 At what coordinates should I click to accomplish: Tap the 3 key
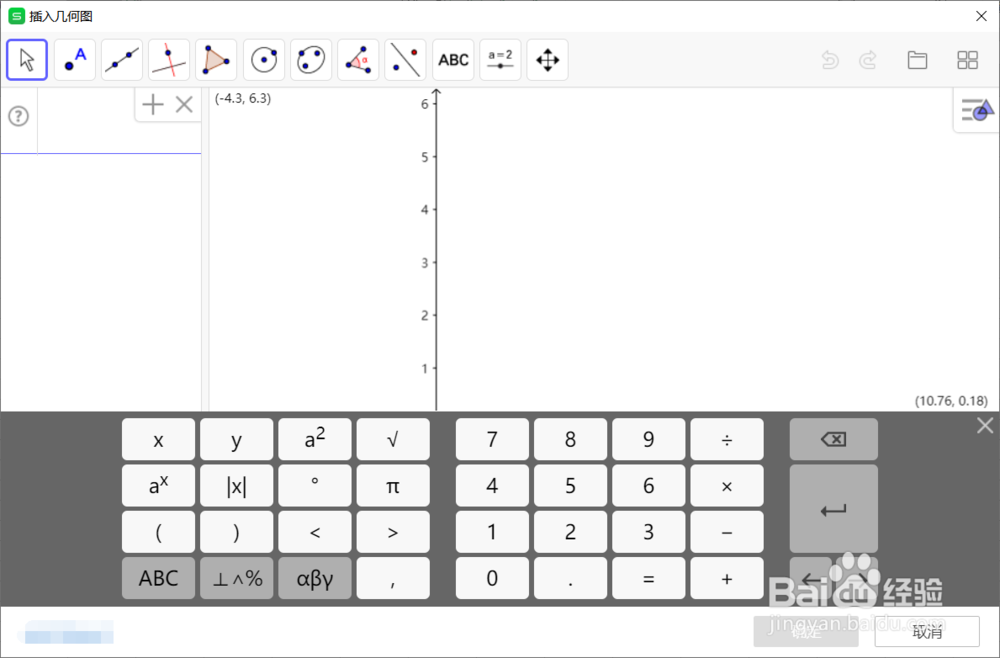point(649,532)
